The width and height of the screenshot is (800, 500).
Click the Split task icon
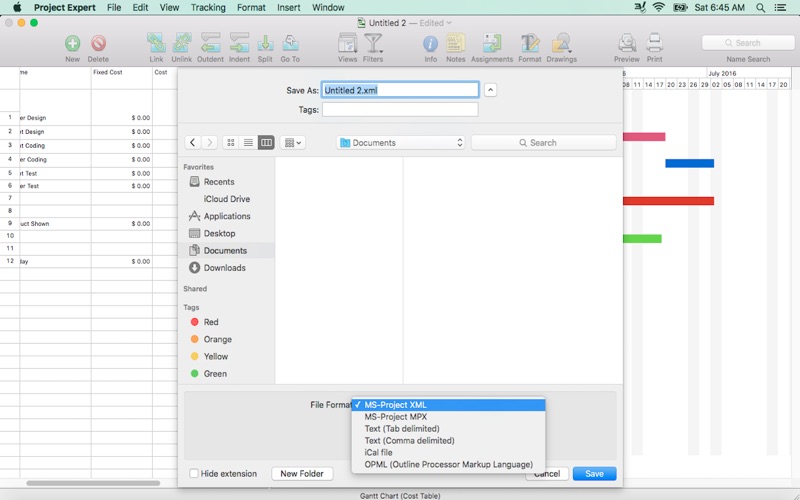pyautogui.click(x=265, y=43)
